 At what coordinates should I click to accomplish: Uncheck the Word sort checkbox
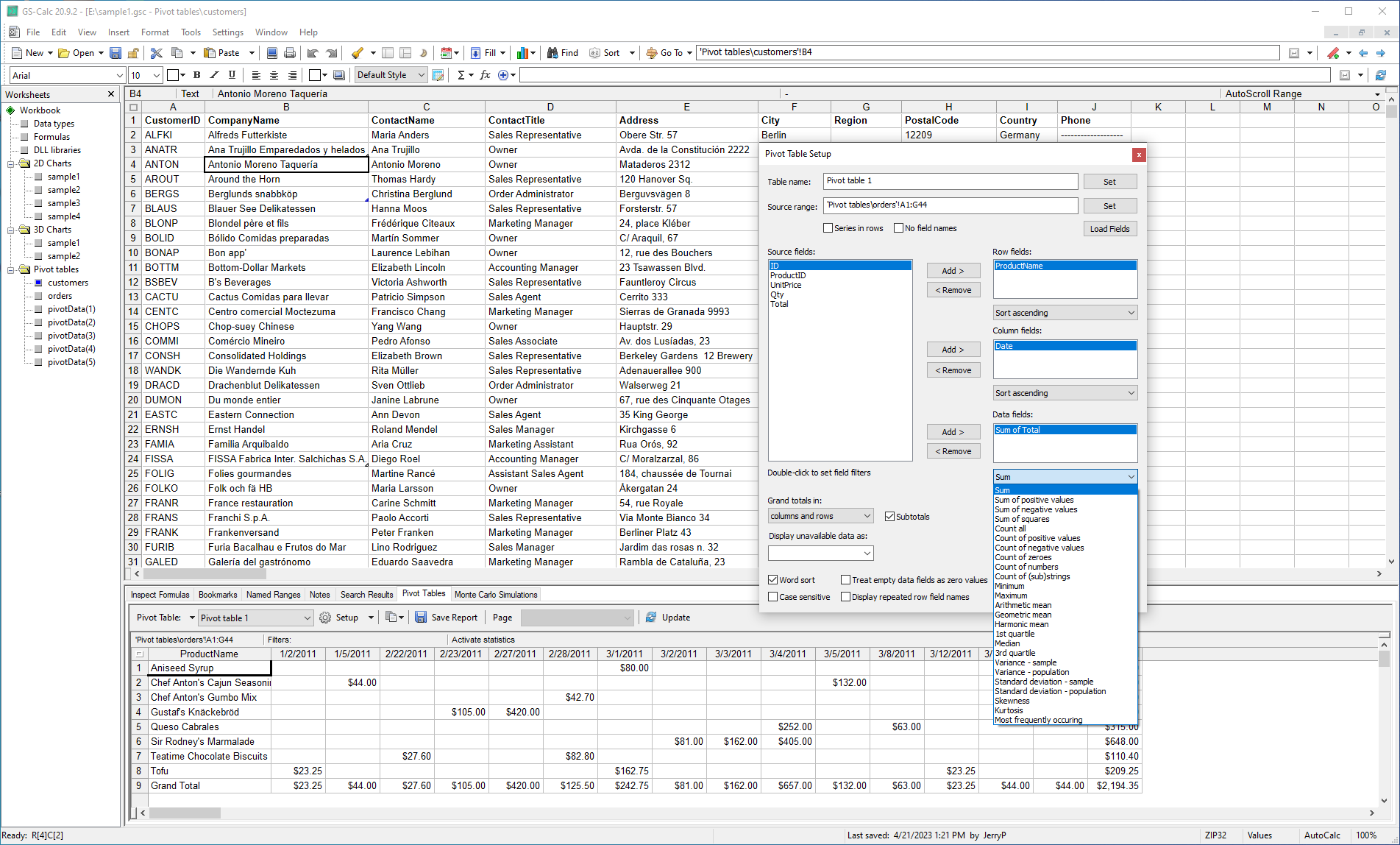[773, 580]
